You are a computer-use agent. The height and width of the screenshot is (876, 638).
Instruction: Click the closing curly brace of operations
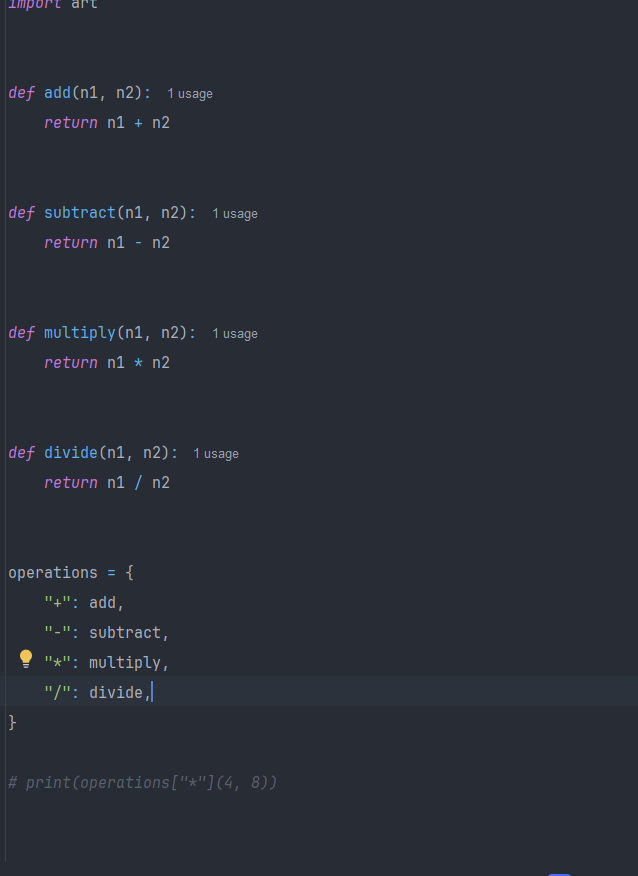pos(12,723)
